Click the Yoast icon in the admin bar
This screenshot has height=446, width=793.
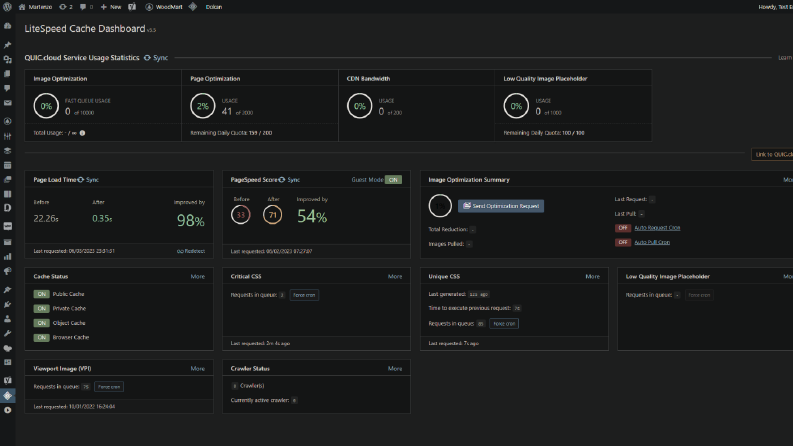tap(132, 7)
